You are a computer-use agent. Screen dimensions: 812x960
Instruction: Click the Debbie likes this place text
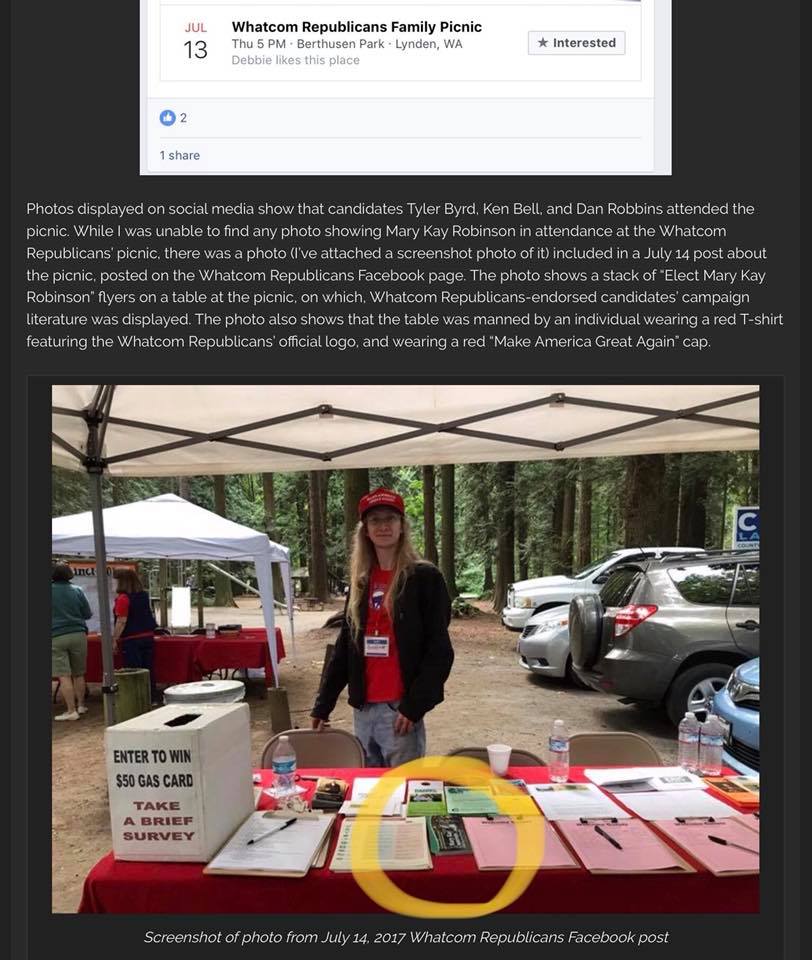click(295, 60)
